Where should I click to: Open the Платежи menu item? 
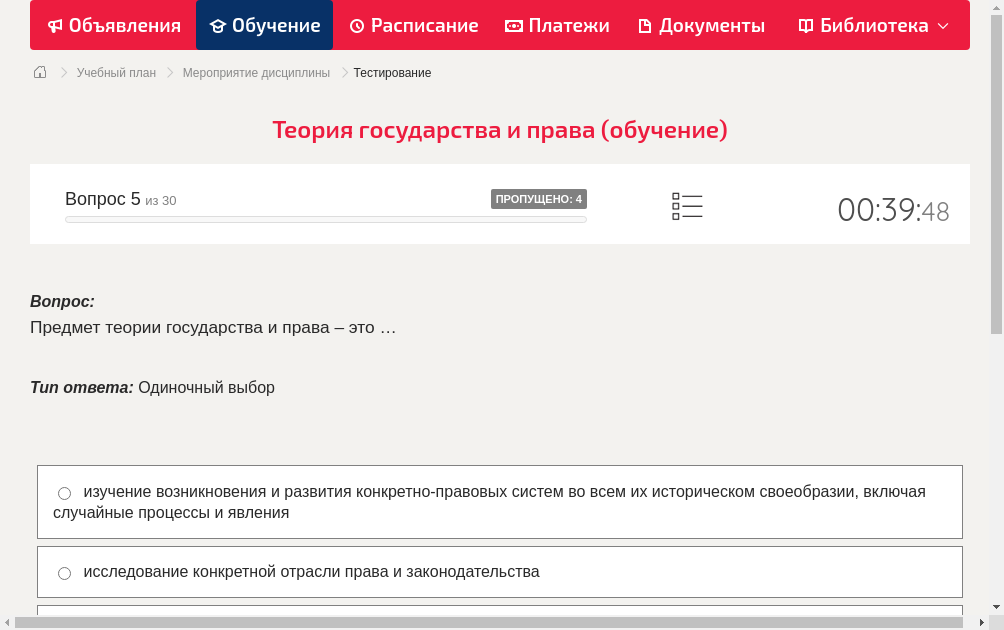click(x=556, y=25)
